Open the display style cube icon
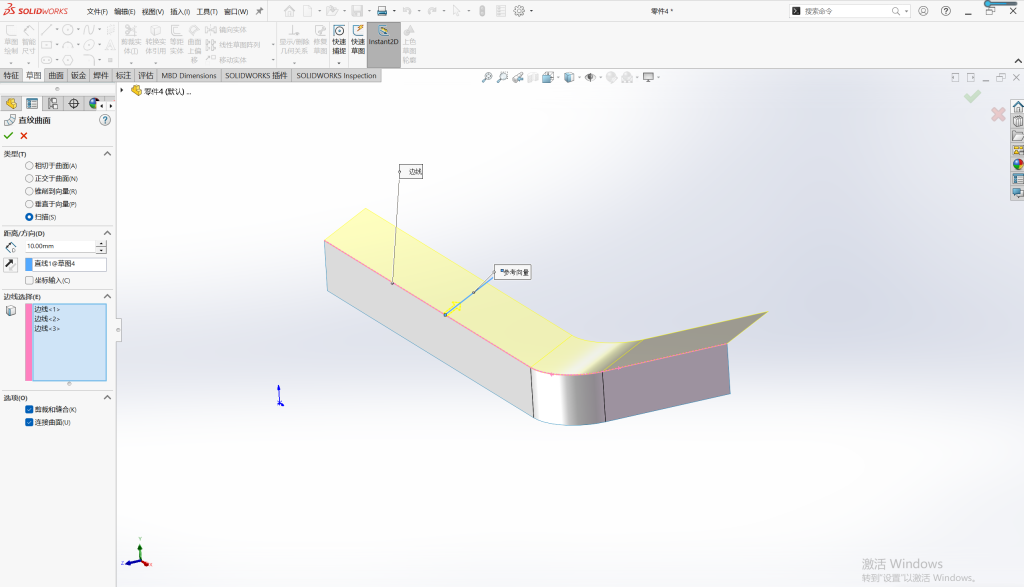1024x587 pixels. click(x=569, y=77)
